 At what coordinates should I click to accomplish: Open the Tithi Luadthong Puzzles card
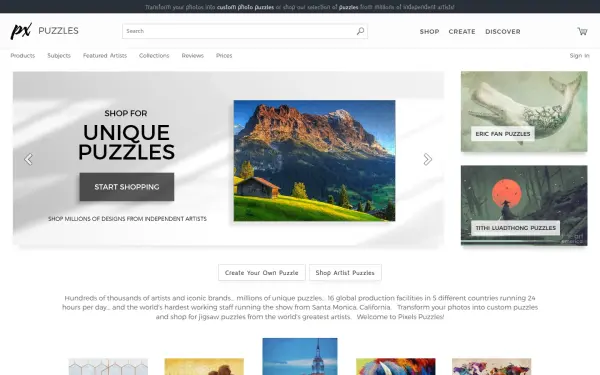click(524, 205)
